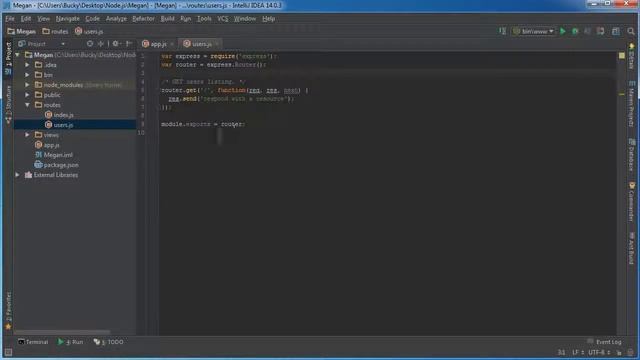This screenshot has height=360, width=640.
Task: Place cursor on module.exports line in editor
Action: (x=203, y=124)
